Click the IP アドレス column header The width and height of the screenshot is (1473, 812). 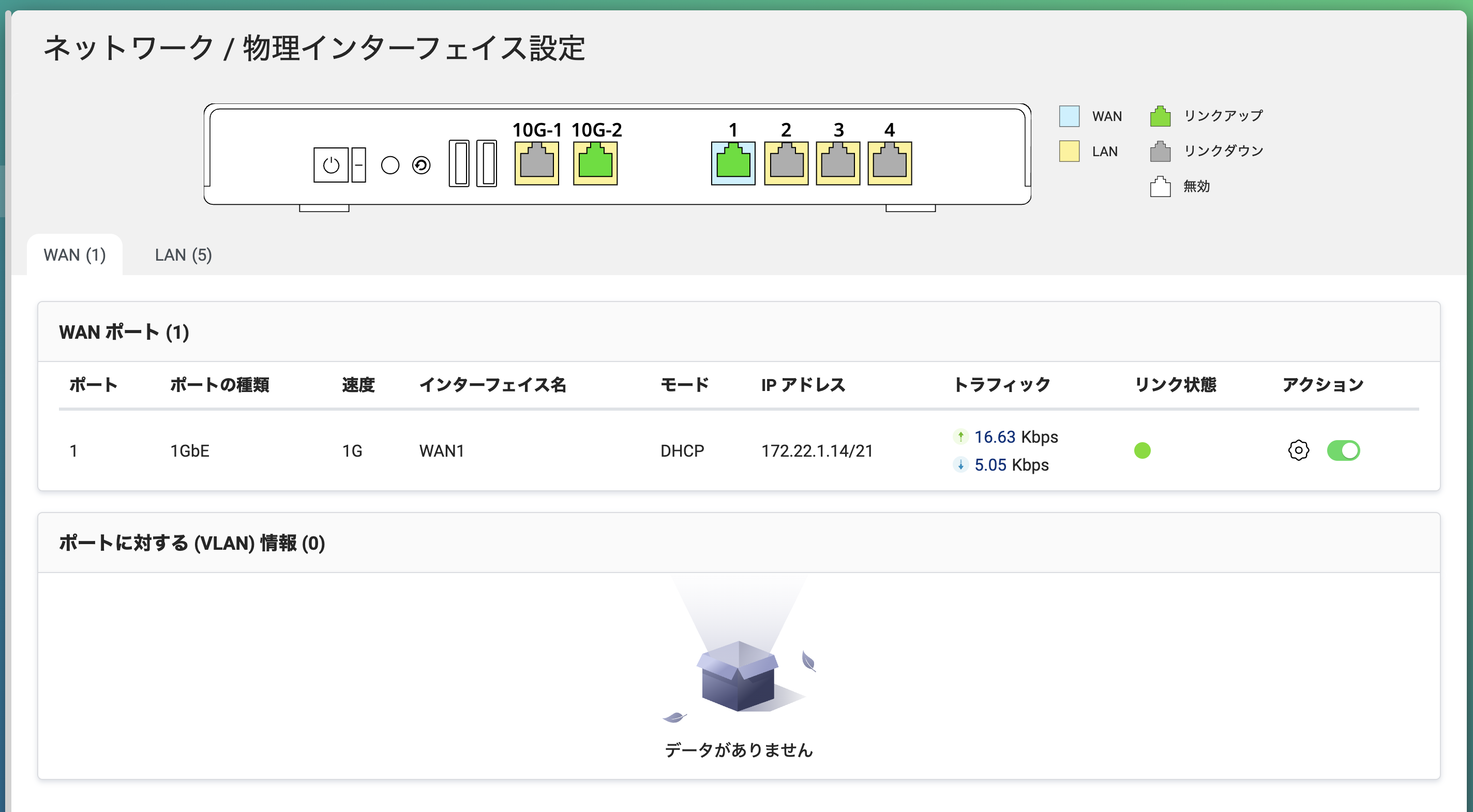[803, 385]
